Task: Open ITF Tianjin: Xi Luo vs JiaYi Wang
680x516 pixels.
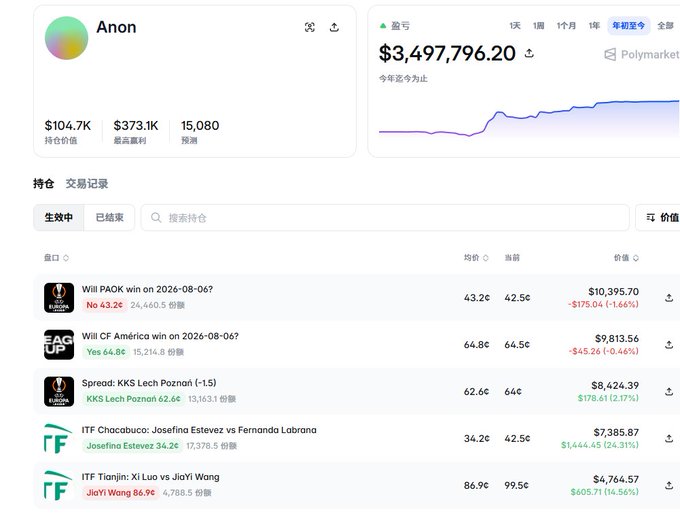Action: point(150,477)
